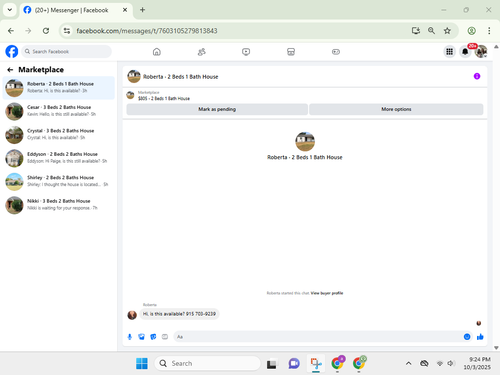Click the $805 listing info line
This screenshot has width=500, height=375.
tap(164, 98)
